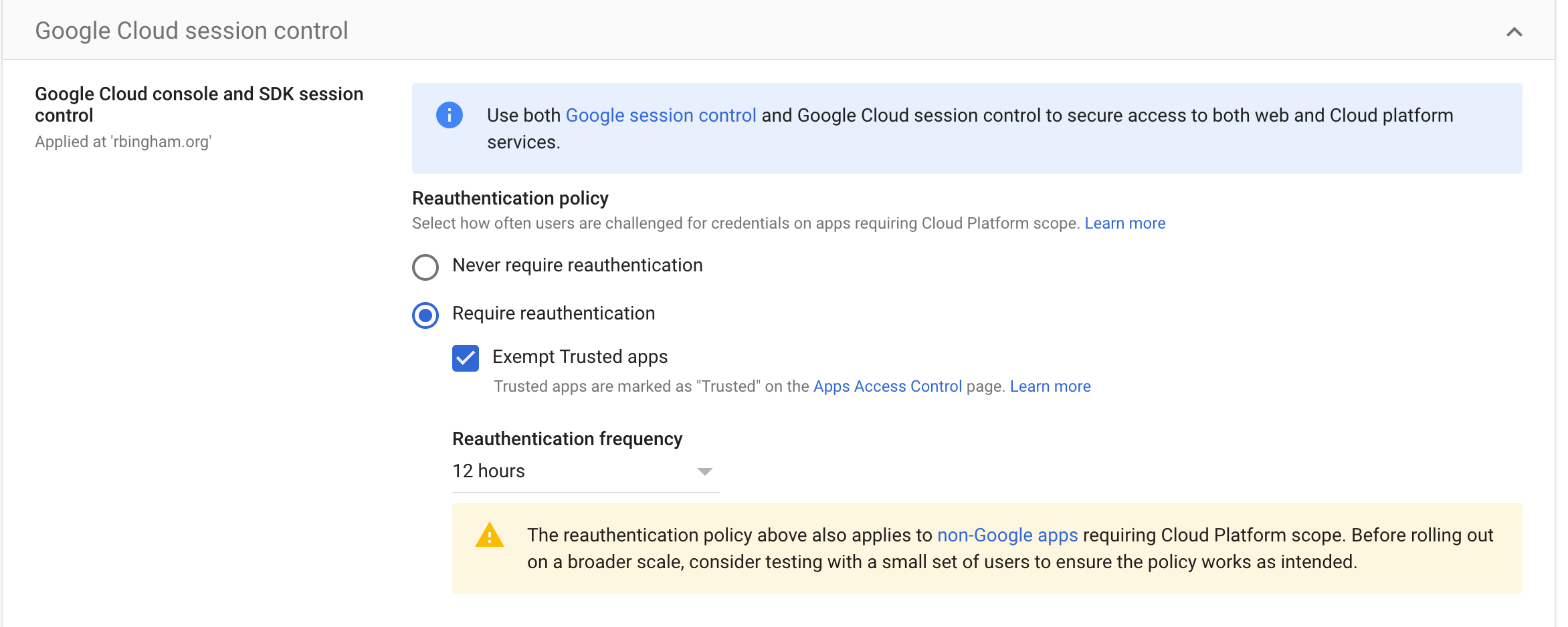
Task: Click the checkmark inside Exempt Trusted apps checkbox
Action: pos(465,358)
